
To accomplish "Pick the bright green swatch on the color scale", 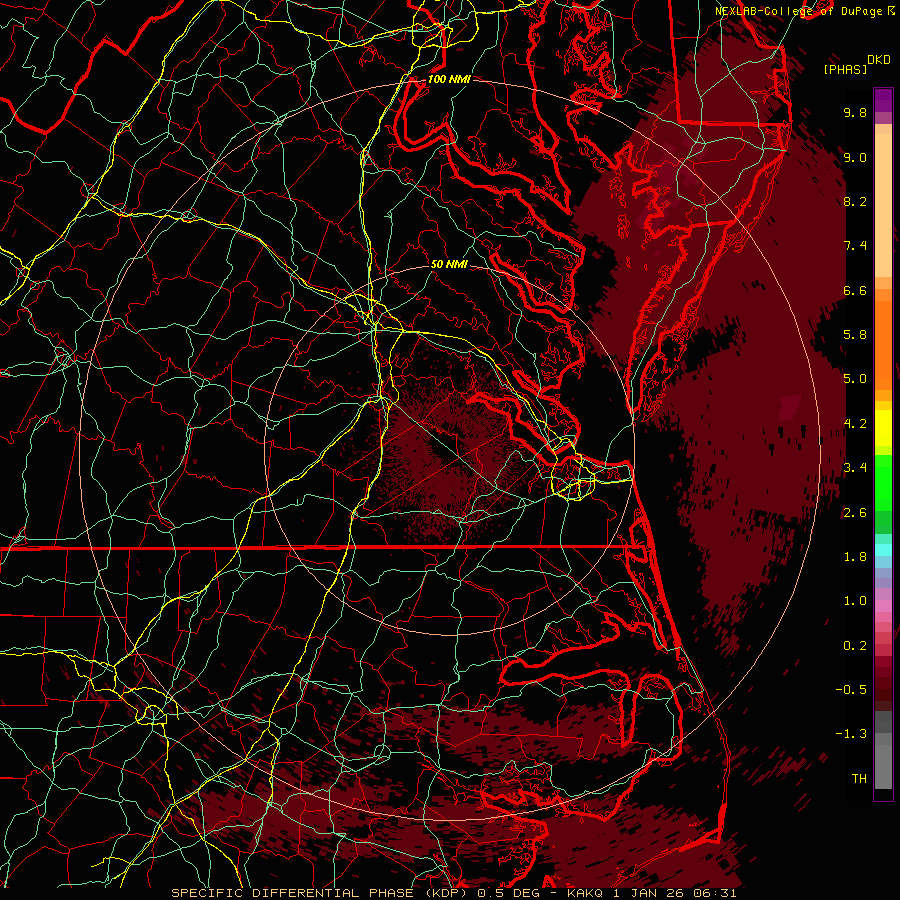I will 883,482.
